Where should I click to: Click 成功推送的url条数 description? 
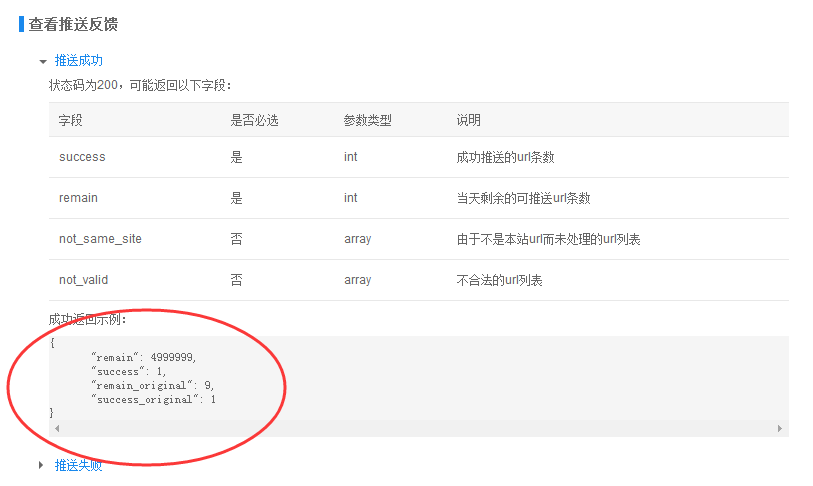tap(506, 157)
